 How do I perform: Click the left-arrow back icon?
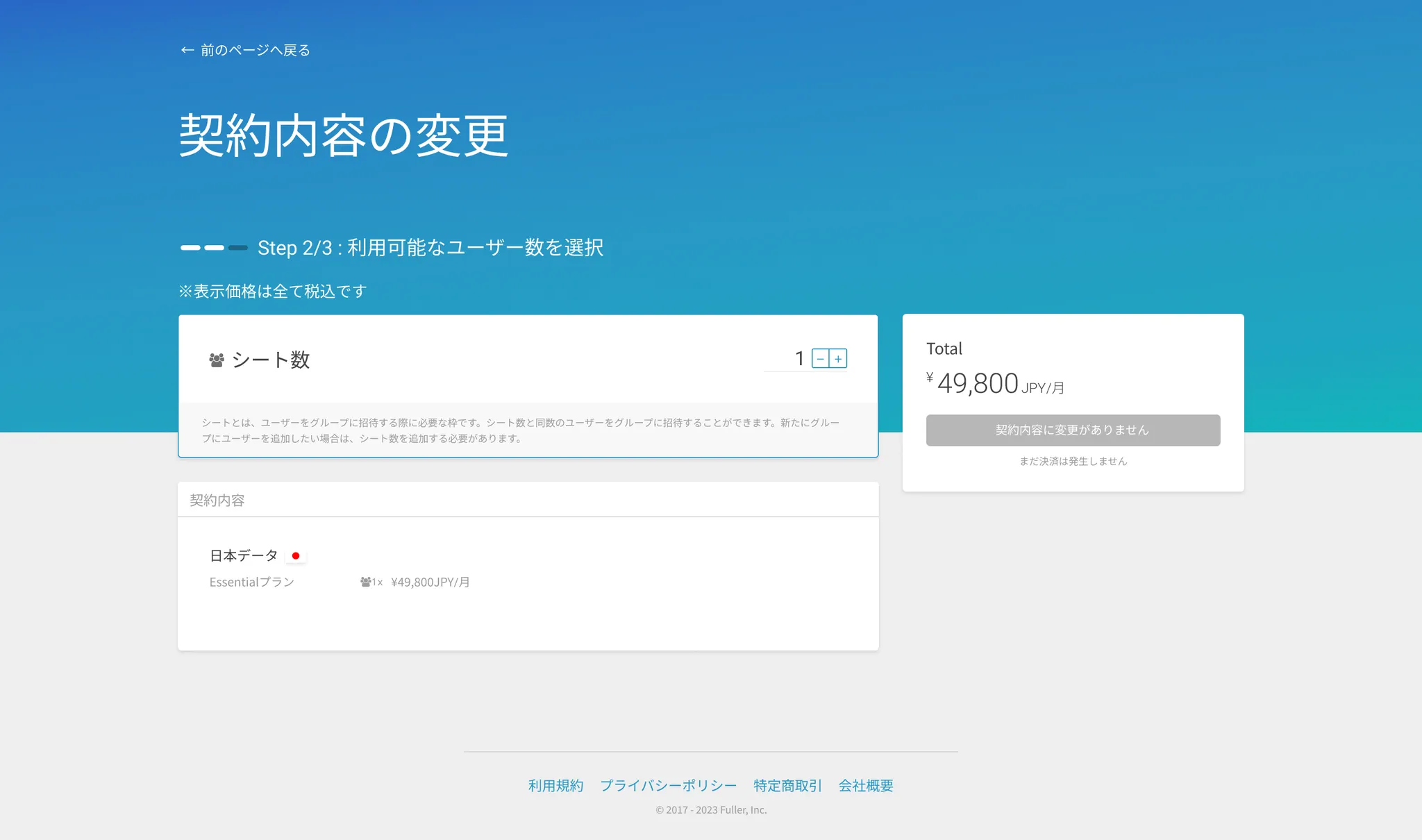click(187, 50)
